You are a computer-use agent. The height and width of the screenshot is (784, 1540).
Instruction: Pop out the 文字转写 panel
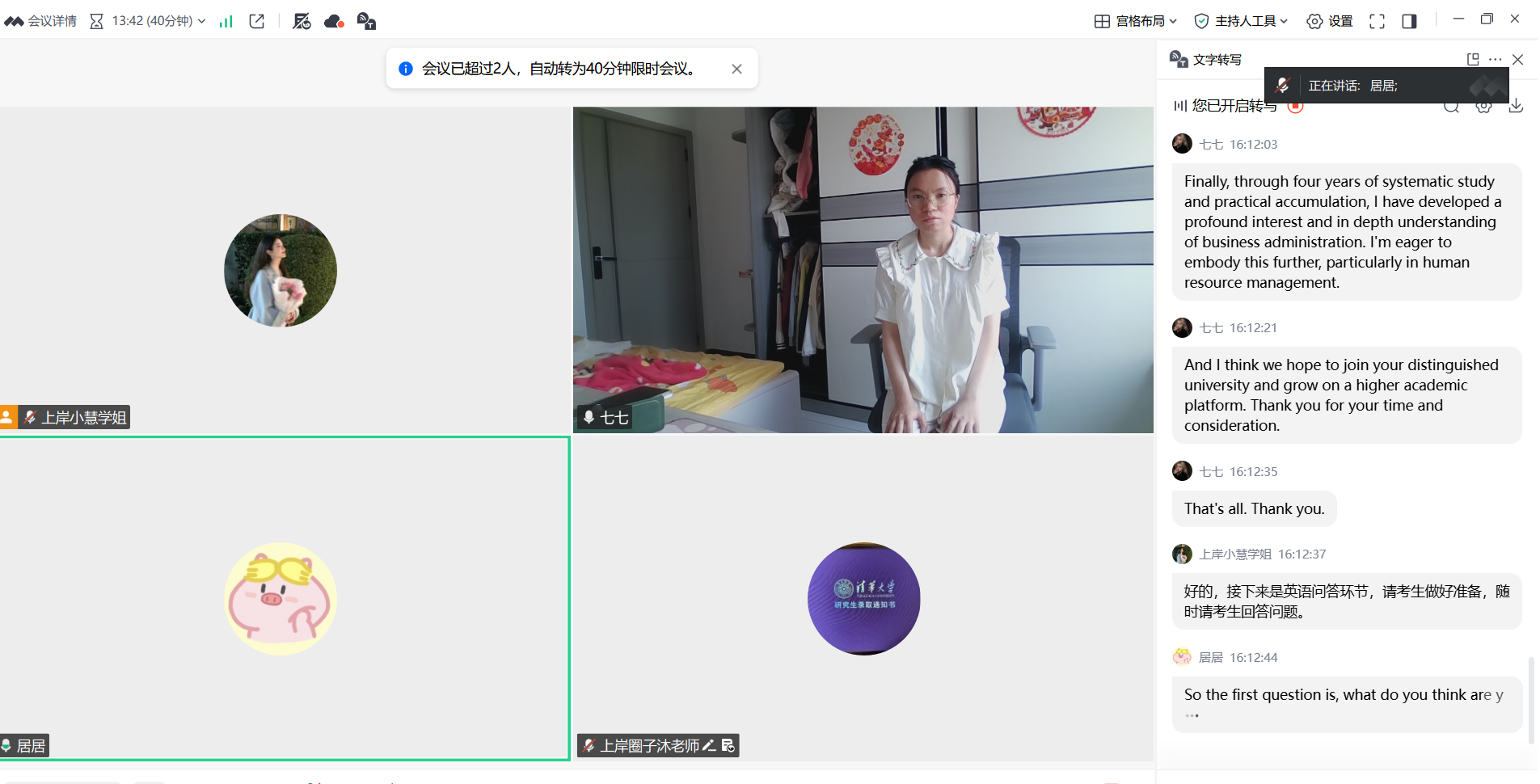(x=1473, y=59)
